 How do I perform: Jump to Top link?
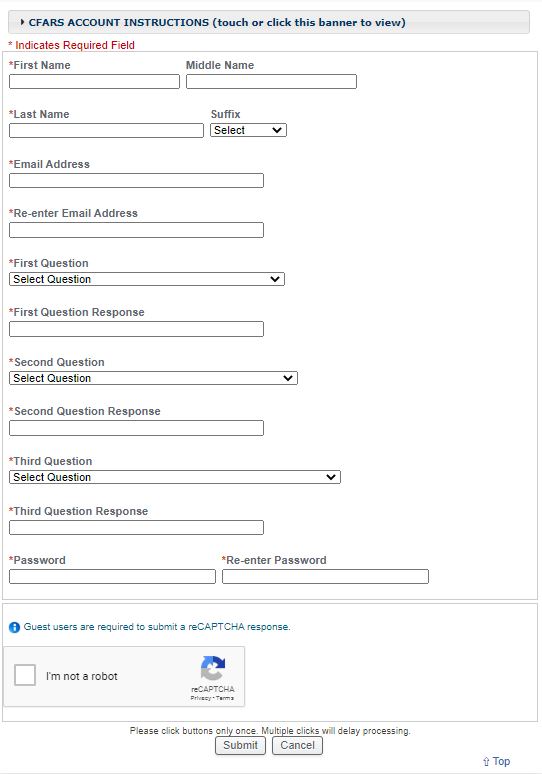click(x=501, y=761)
